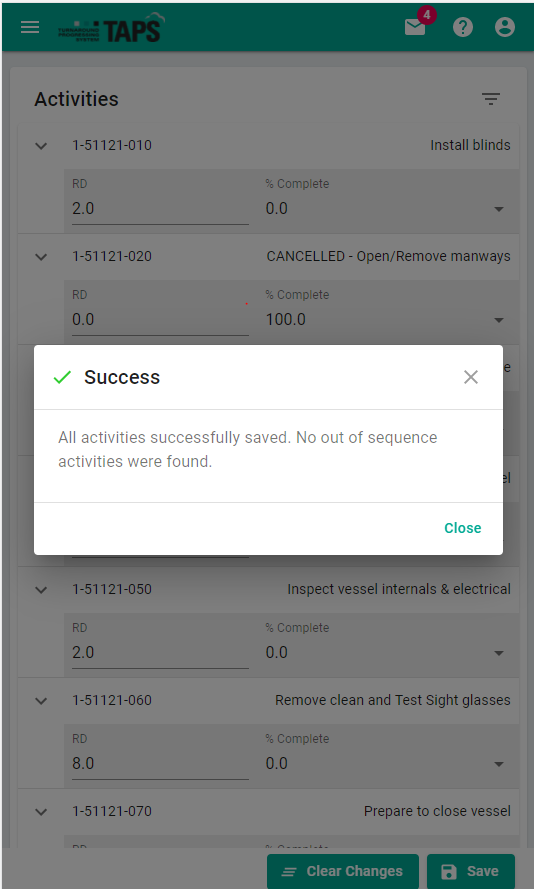
Task: Expand activity 1-51121-050 chevron
Action: 41,590
